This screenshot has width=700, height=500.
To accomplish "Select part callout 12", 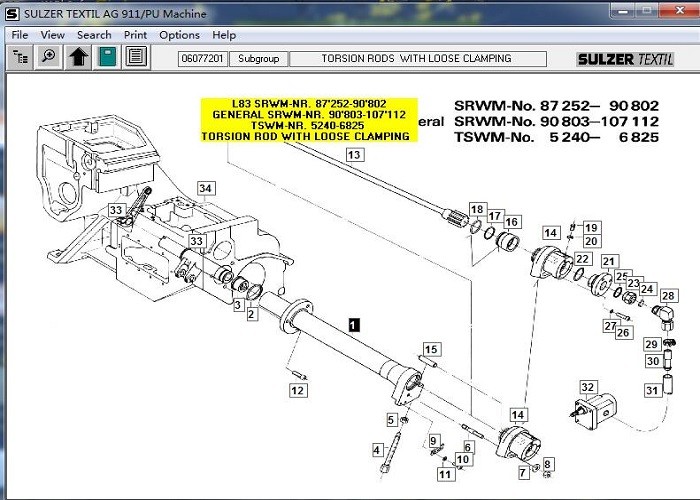I will click(x=298, y=390).
